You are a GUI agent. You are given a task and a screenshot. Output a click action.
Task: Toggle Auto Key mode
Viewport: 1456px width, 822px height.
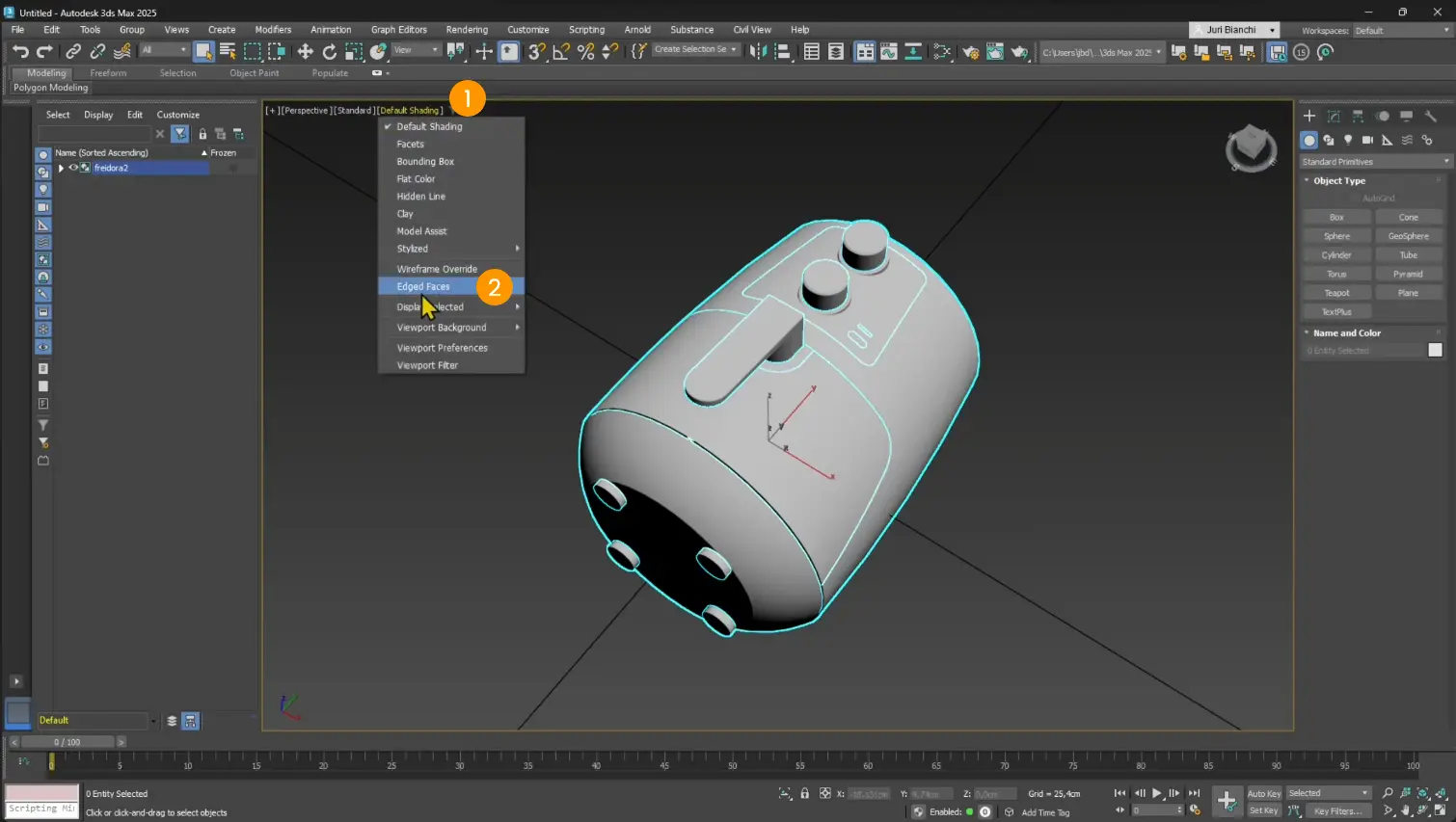1263,793
